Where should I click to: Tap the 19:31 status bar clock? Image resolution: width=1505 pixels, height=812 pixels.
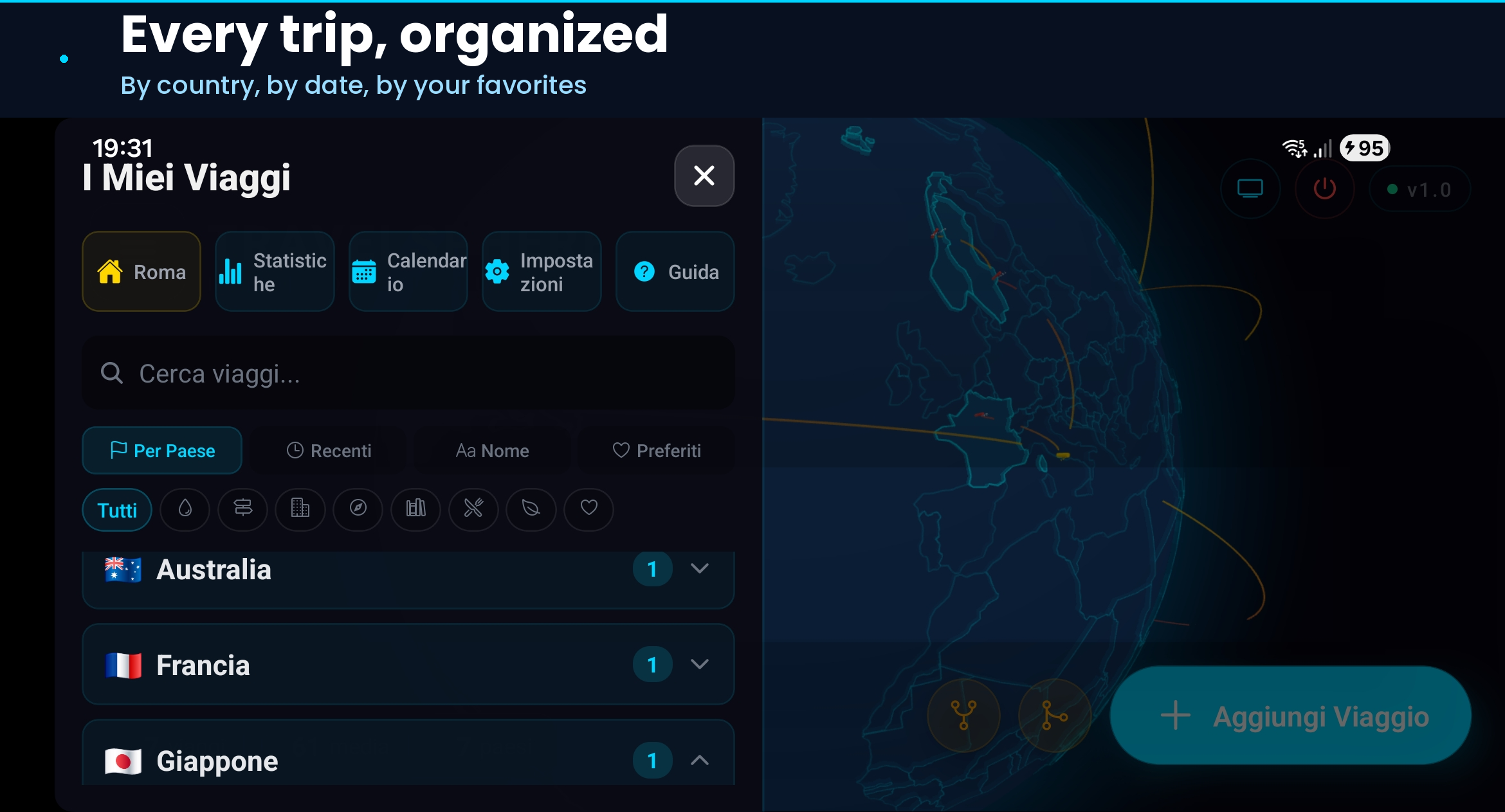pyautogui.click(x=122, y=149)
